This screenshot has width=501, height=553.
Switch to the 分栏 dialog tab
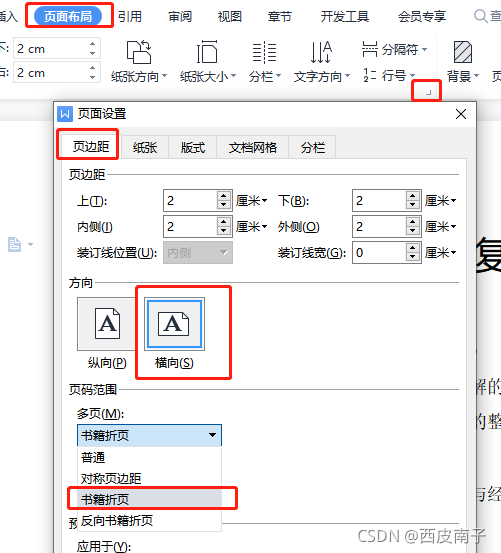(x=312, y=147)
